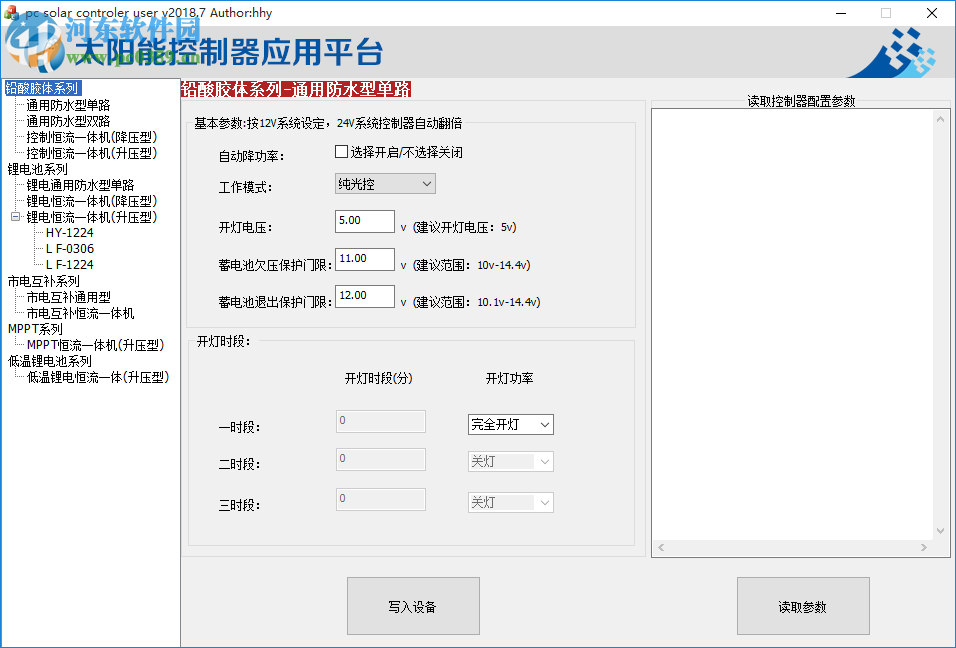
Task: Click 一时段 minutes field
Action: (380, 421)
